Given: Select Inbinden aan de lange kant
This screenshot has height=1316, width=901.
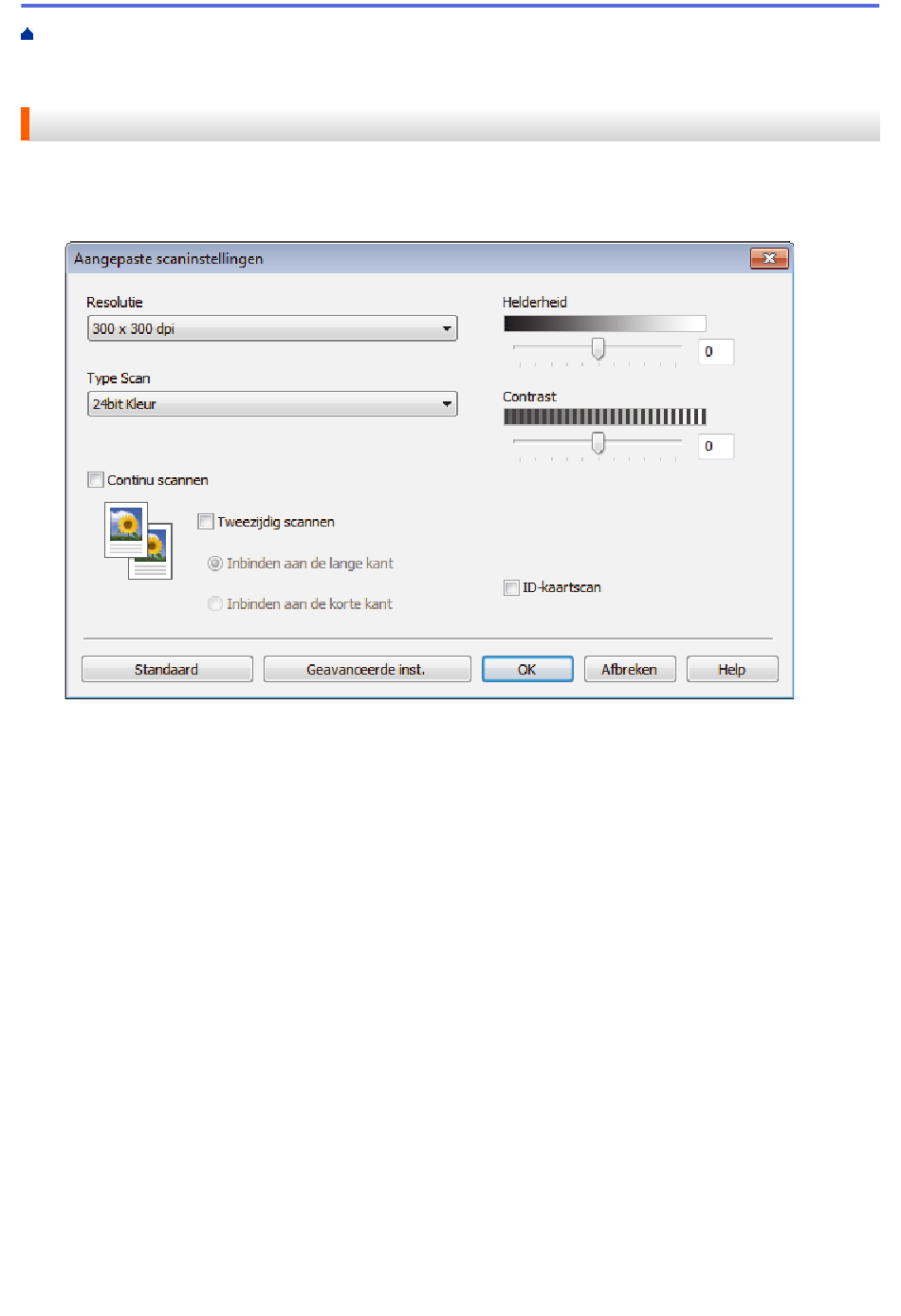Looking at the screenshot, I should (x=215, y=564).
